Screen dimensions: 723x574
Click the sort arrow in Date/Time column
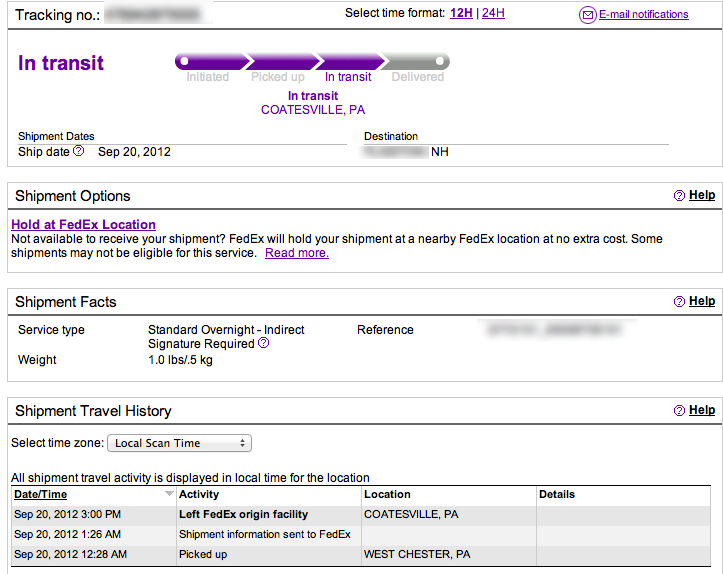[x=169, y=494]
